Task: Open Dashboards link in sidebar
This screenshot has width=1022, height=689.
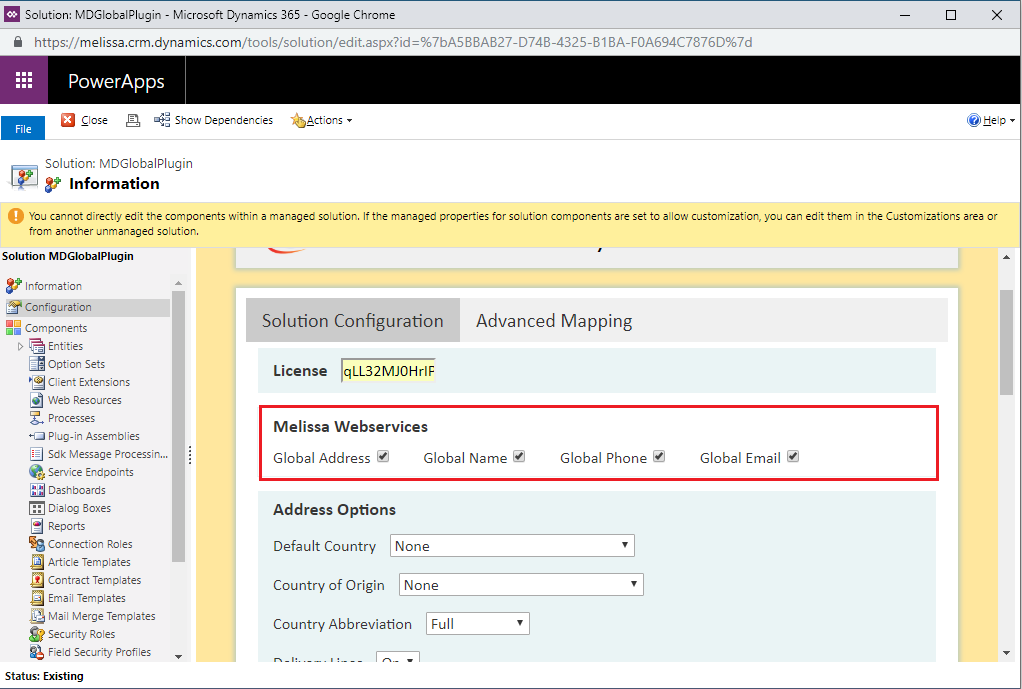Action: (x=77, y=490)
